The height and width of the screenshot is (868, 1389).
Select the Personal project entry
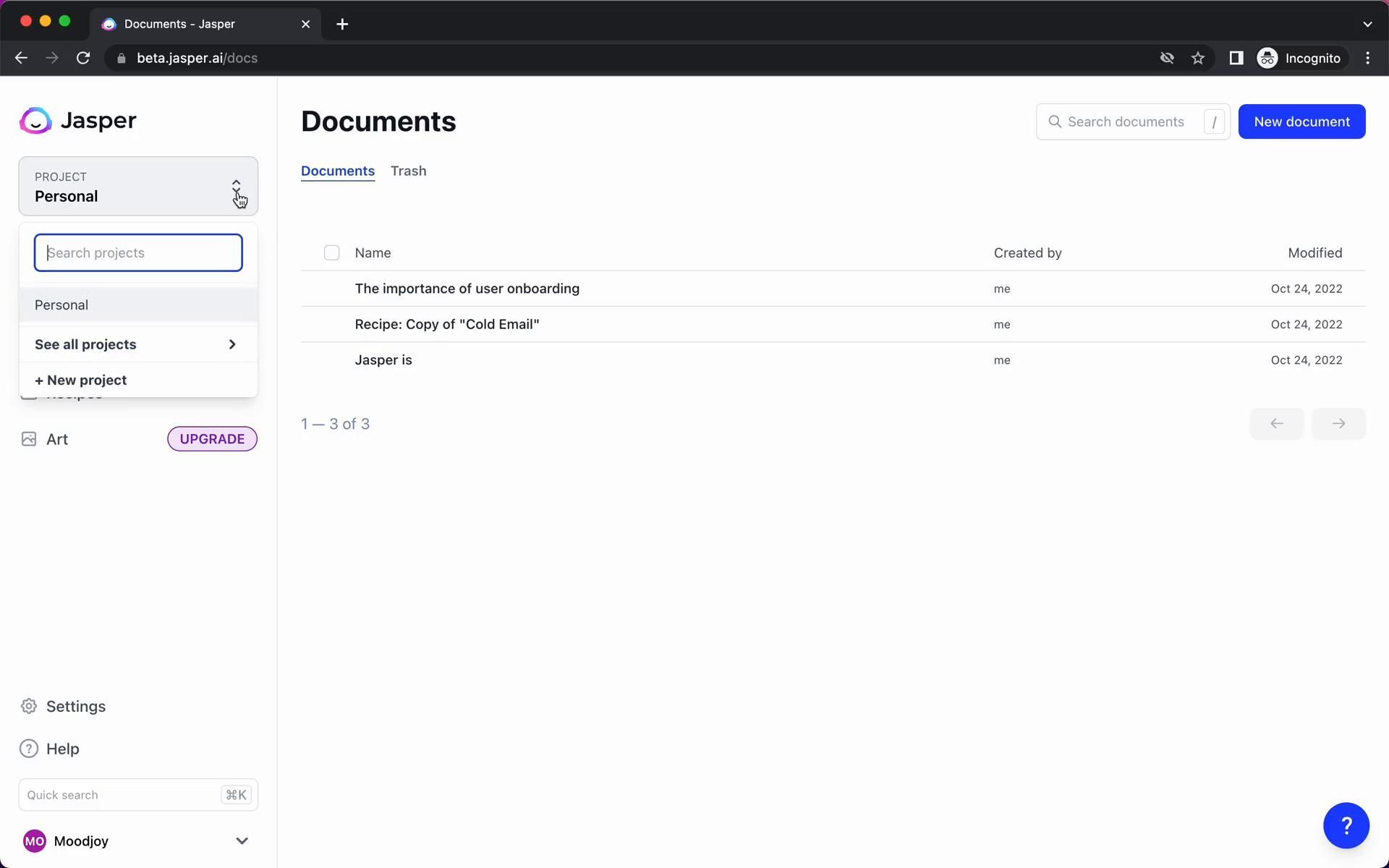(61, 305)
